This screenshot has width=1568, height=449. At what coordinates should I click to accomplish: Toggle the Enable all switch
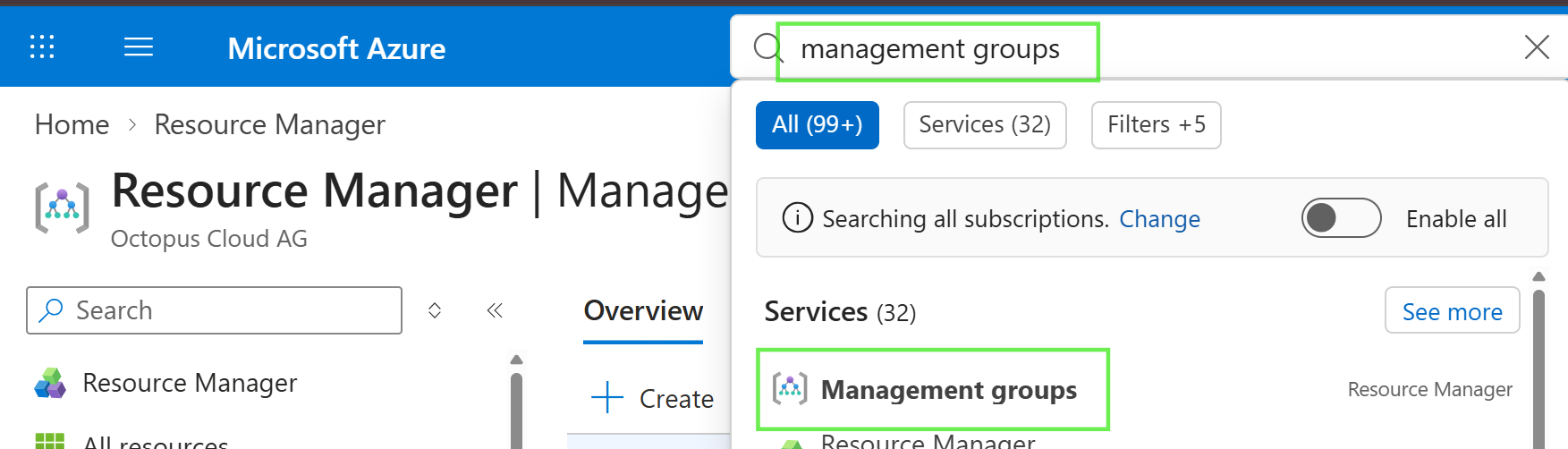(x=1341, y=218)
